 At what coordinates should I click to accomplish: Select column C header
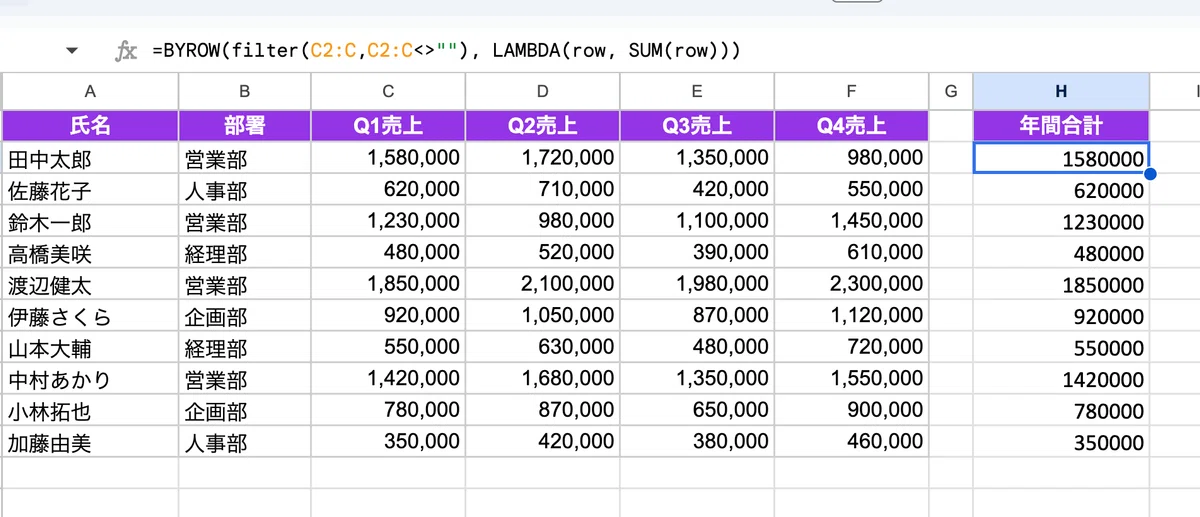click(388, 91)
